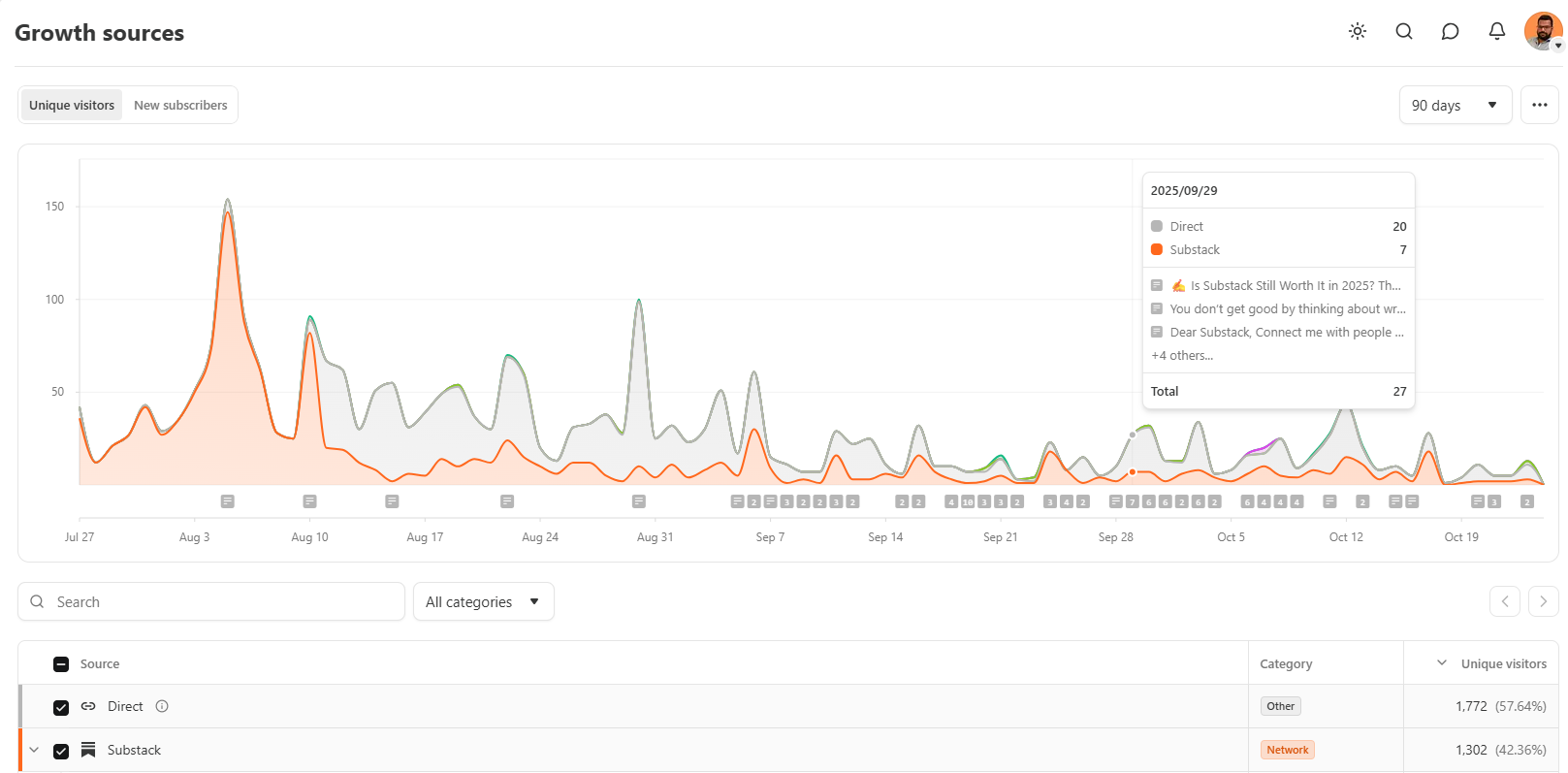Viewport: 1568px width, 773px height.
Task: Open the chat bubble icon in header
Action: click(1451, 31)
